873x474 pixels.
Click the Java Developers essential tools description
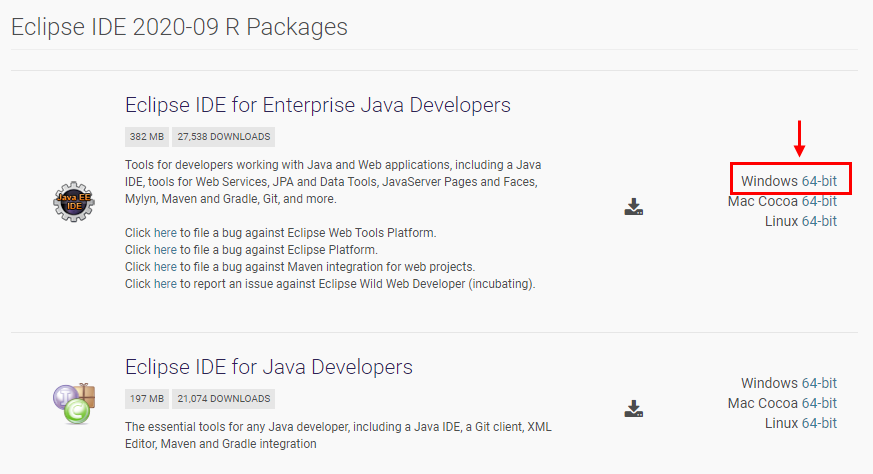pyautogui.click(x=338, y=436)
